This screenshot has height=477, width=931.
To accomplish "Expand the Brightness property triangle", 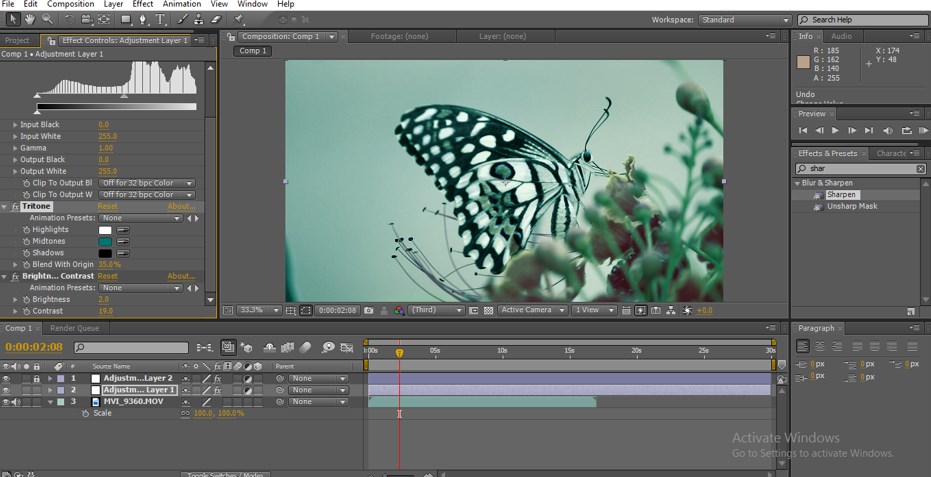I will point(15,299).
